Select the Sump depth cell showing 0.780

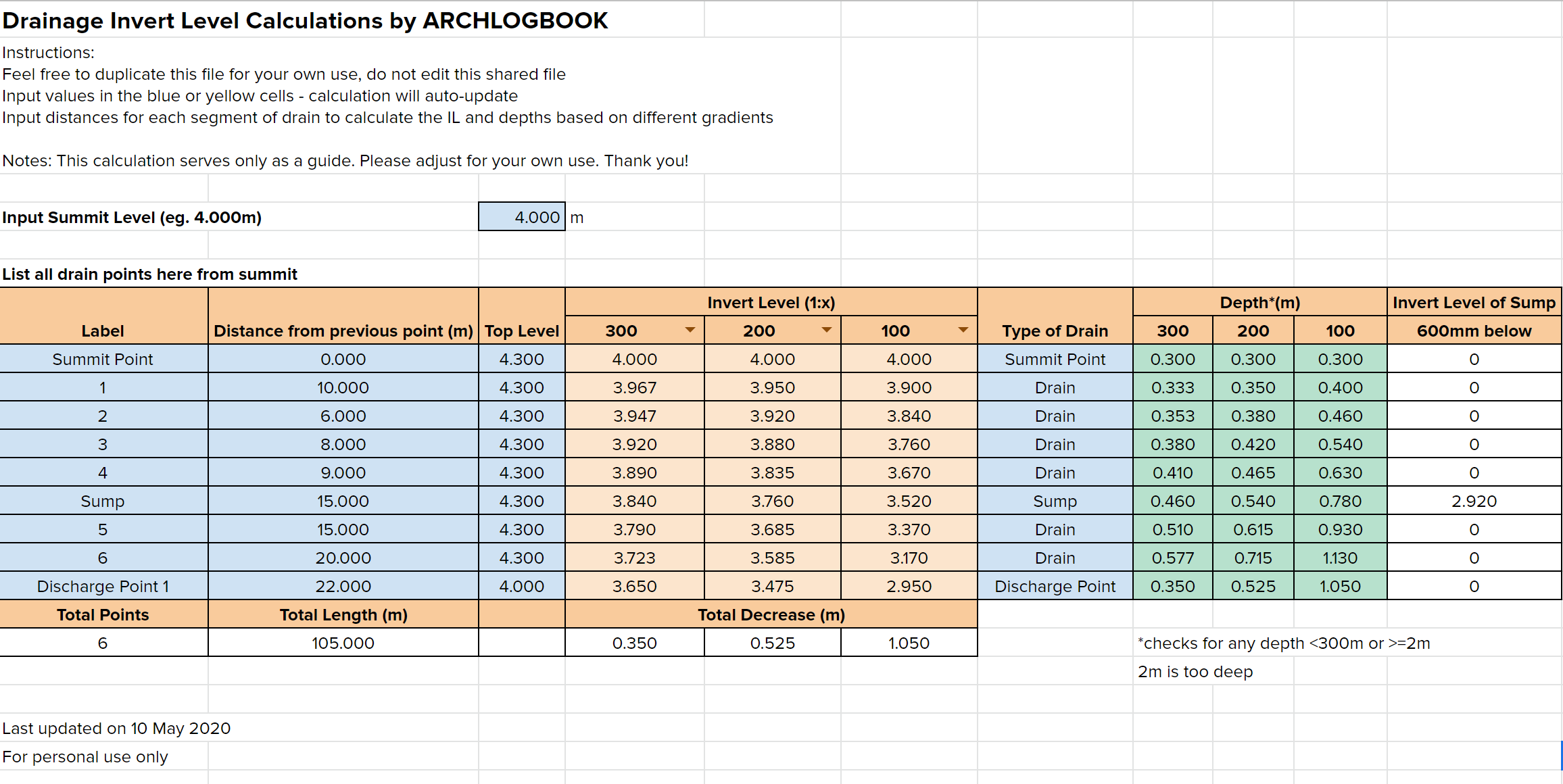1339,501
